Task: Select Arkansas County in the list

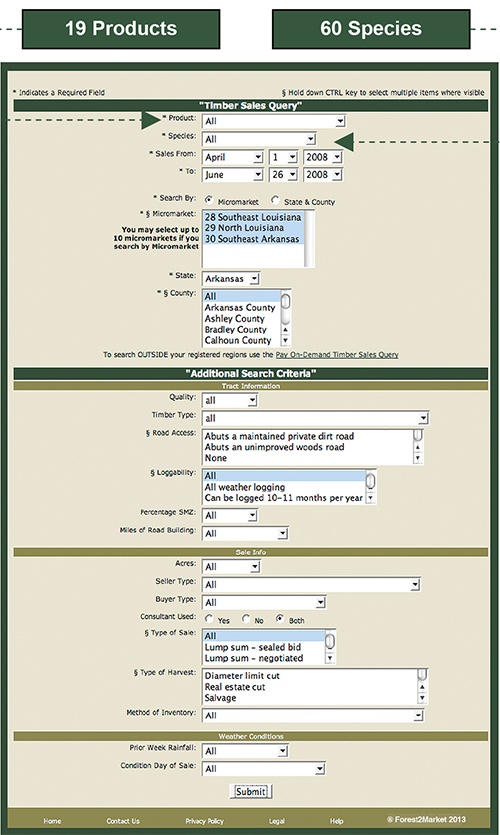Action: tap(242, 308)
